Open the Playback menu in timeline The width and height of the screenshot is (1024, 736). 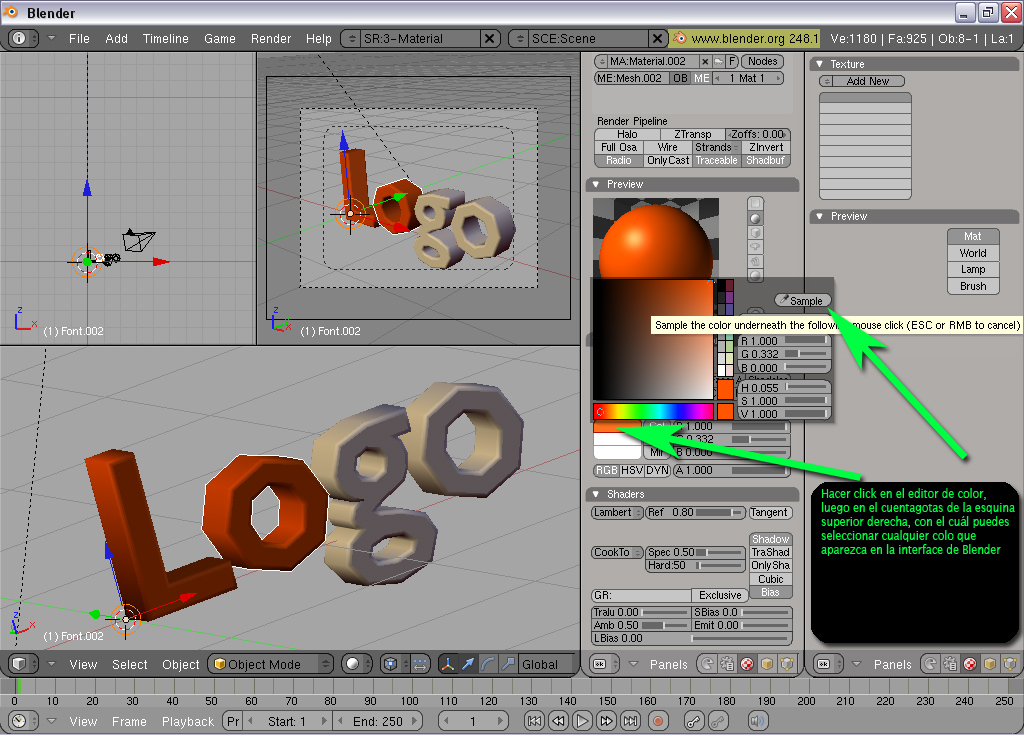187,721
